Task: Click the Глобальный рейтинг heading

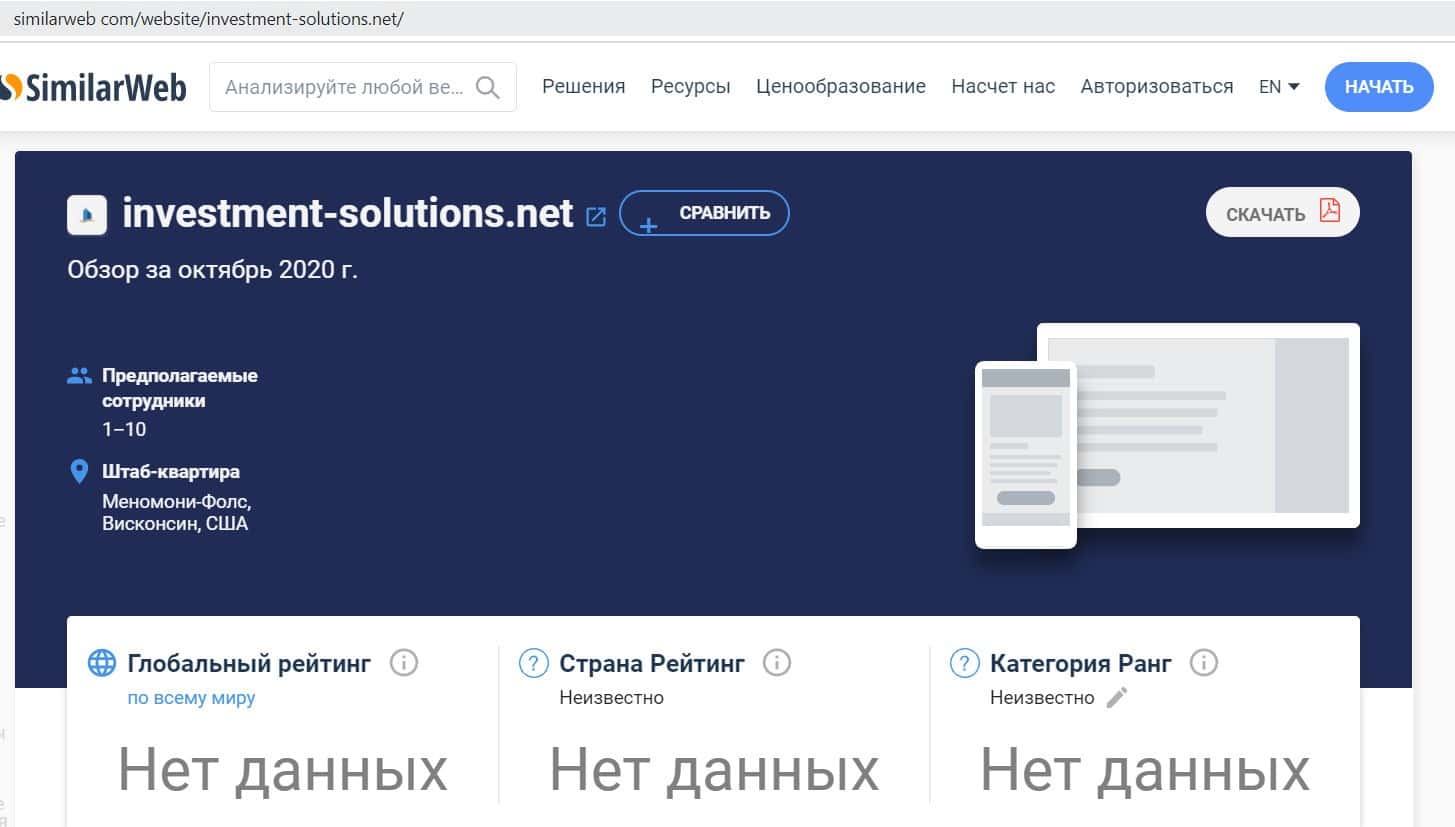Action: 249,663
